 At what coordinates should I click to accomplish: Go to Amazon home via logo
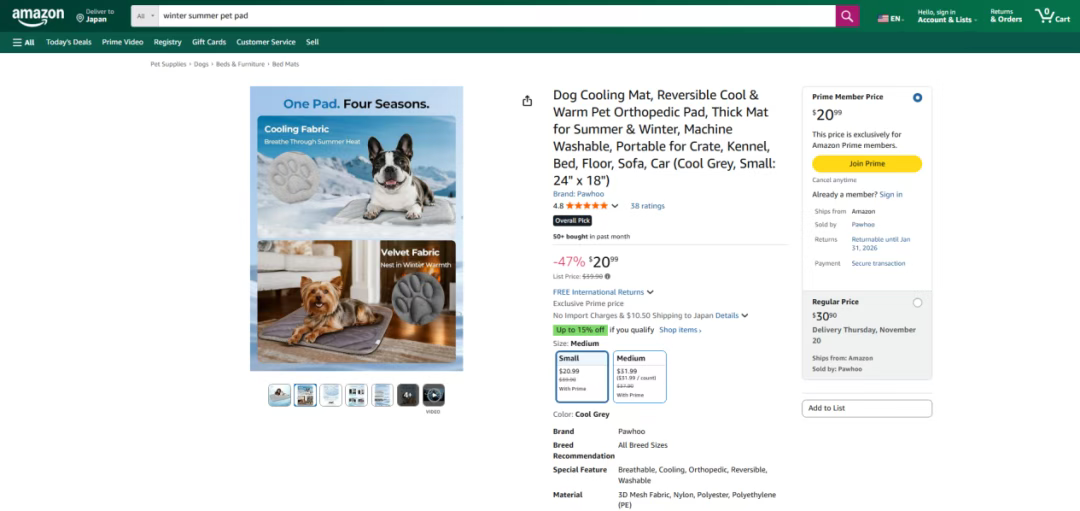(38, 15)
